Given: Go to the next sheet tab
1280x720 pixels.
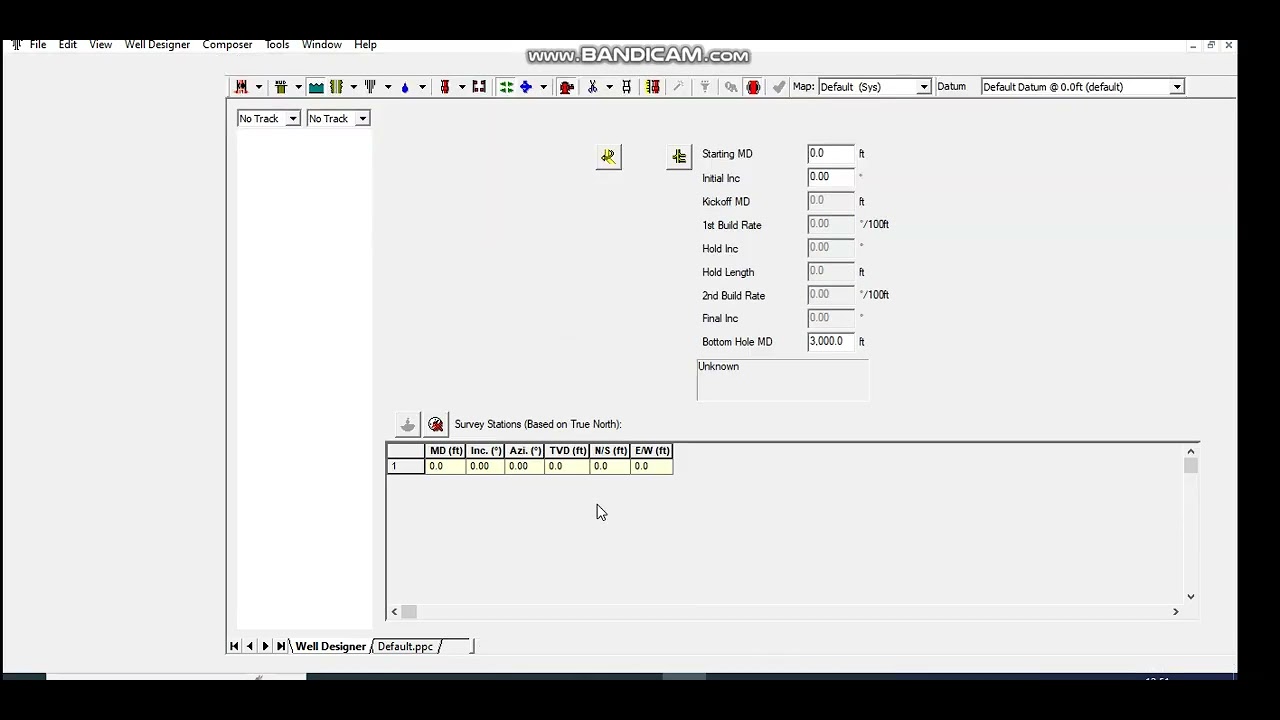Looking at the screenshot, I should (265, 646).
